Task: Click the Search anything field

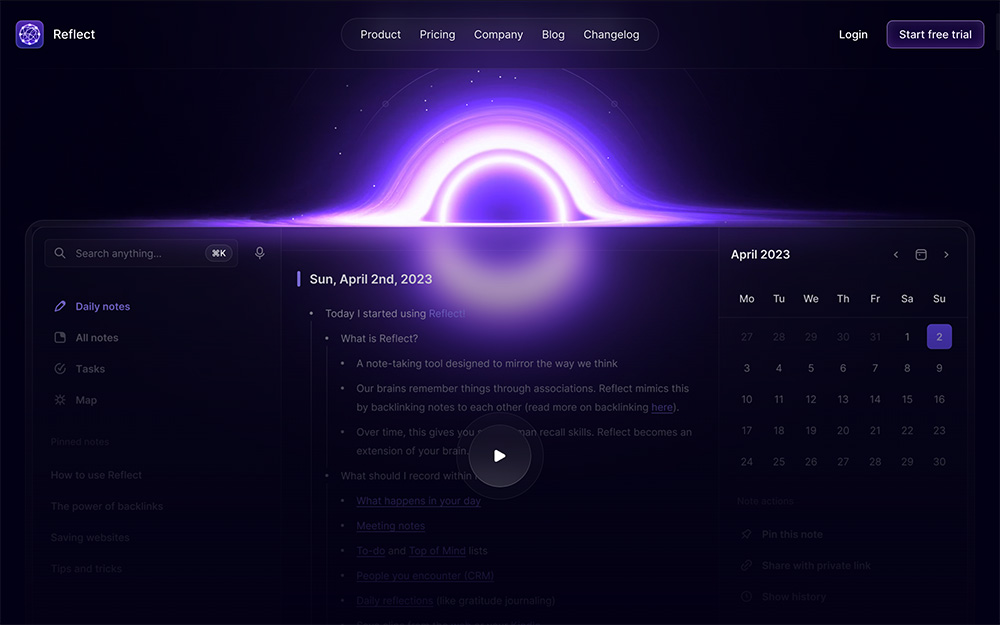Action: click(141, 253)
